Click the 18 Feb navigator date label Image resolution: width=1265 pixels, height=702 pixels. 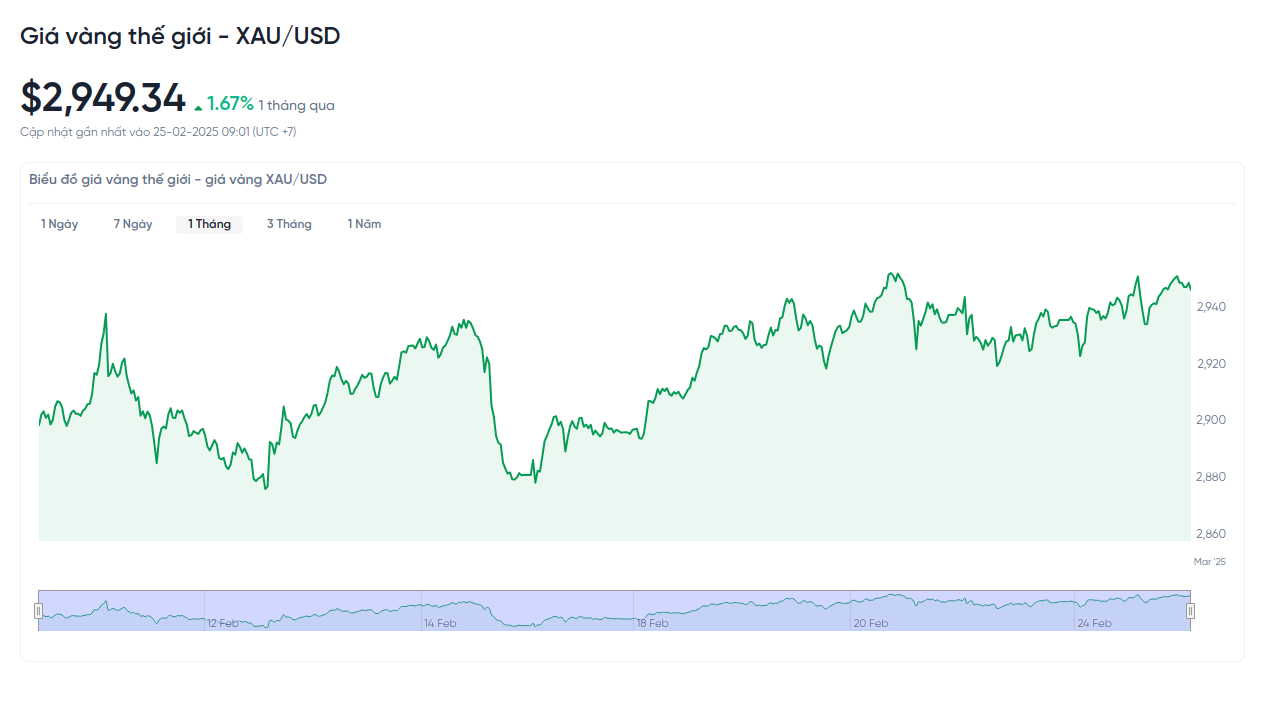[x=652, y=624]
